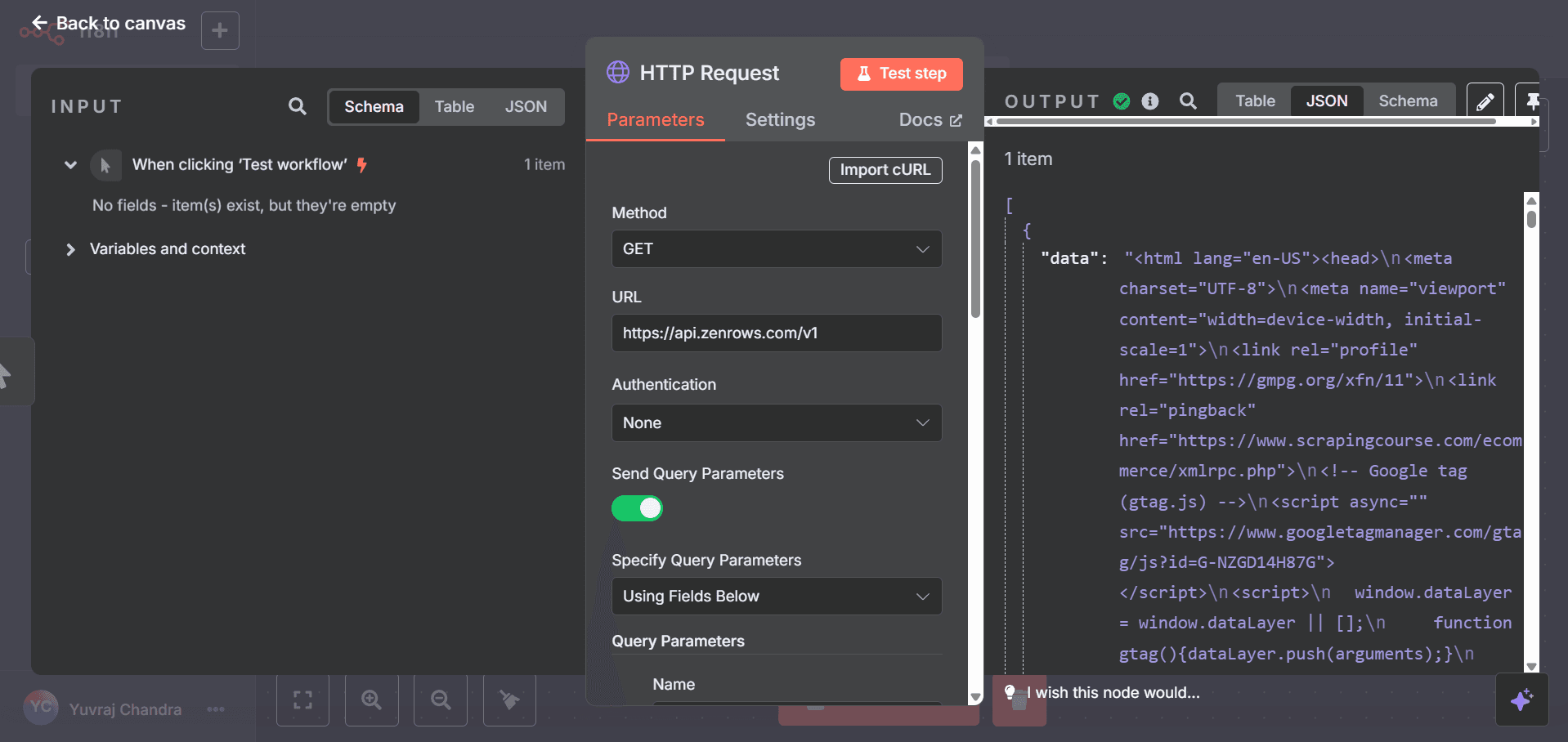Screen dimensions: 1568x742
Task: Click the output '1 item' text
Action: (x=1028, y=159)
